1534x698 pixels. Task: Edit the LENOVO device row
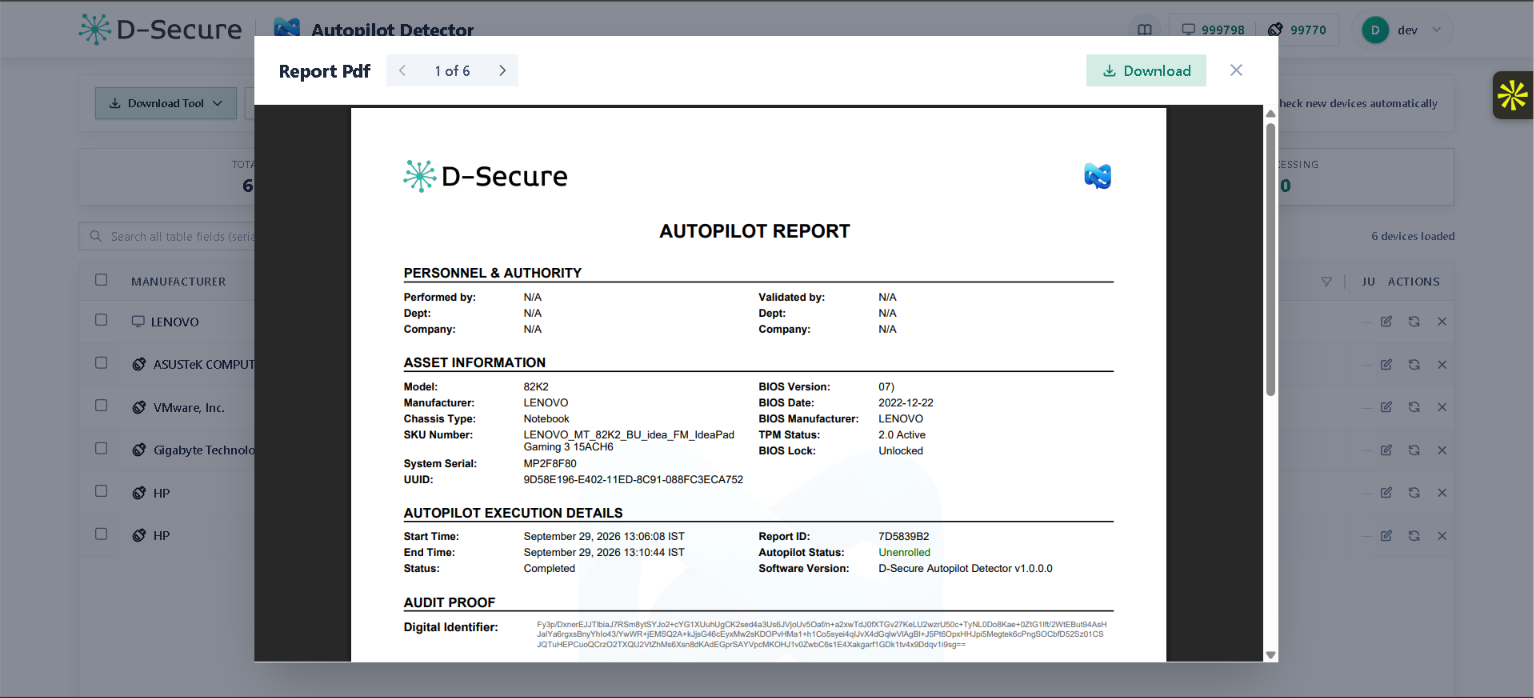tap(1386, 322)
